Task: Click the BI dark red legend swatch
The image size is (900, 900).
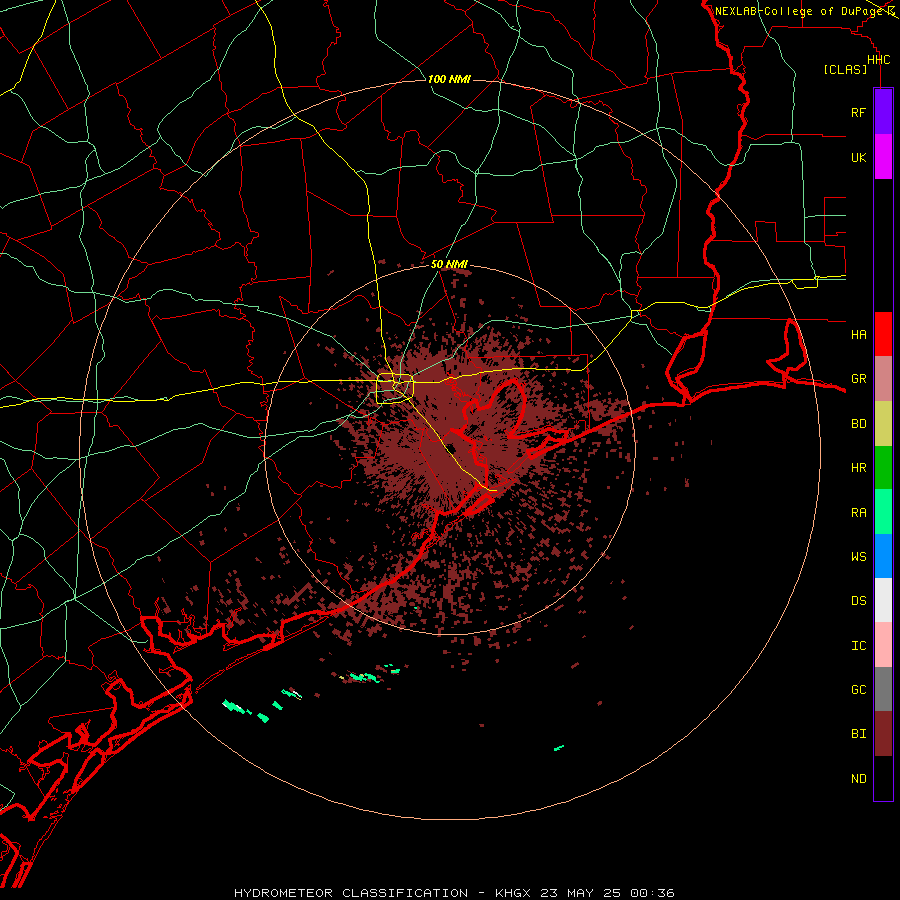Action: pos(883,734)
